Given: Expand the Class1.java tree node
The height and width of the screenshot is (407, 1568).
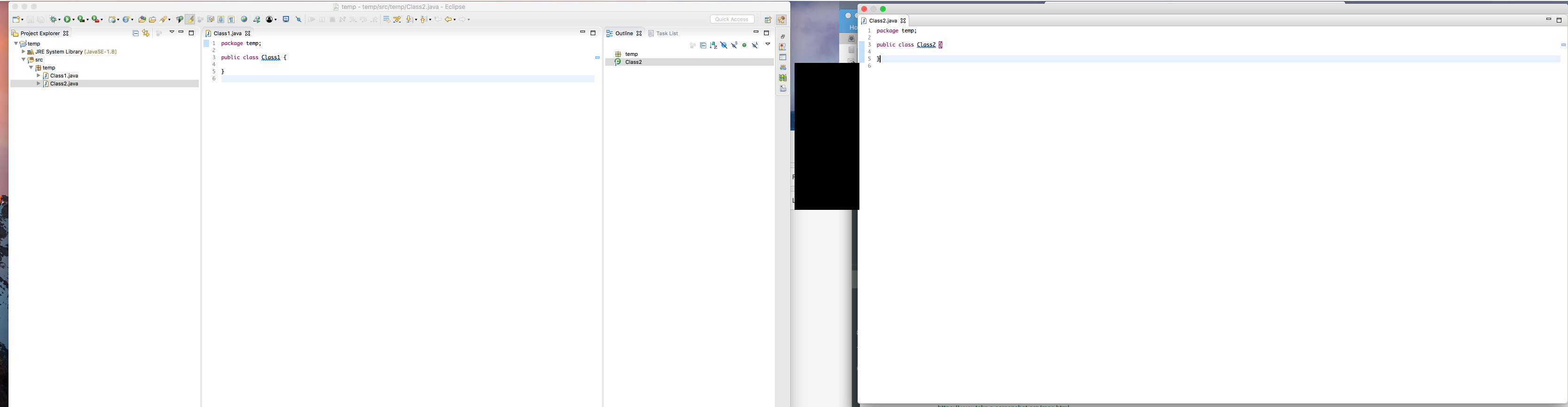Looking at the screenshot, I should [39, 76].
